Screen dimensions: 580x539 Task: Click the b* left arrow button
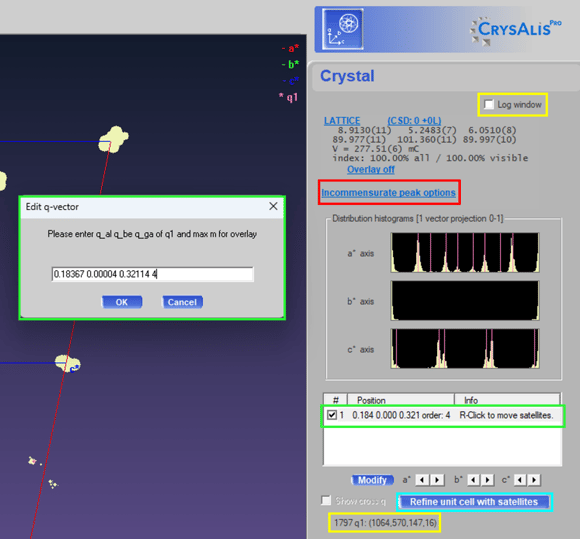(x=473, y=480)
